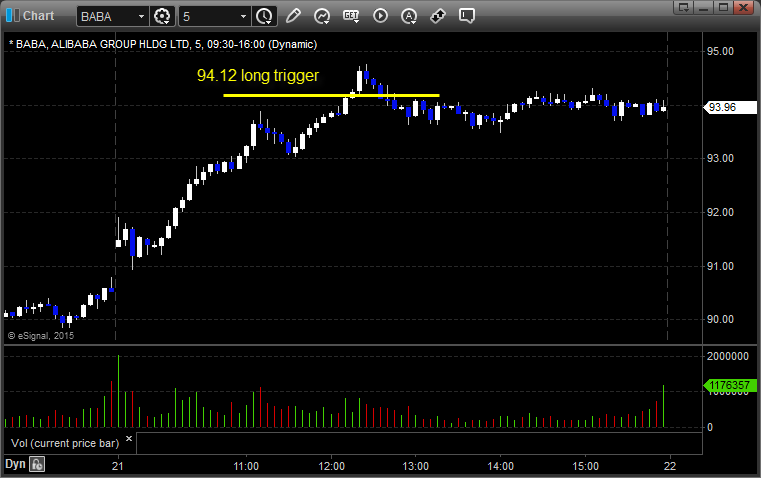This screenshot has height=478, width=761.
Task: Select the pencil drawing tool
Action: click(x=293, y=16)
